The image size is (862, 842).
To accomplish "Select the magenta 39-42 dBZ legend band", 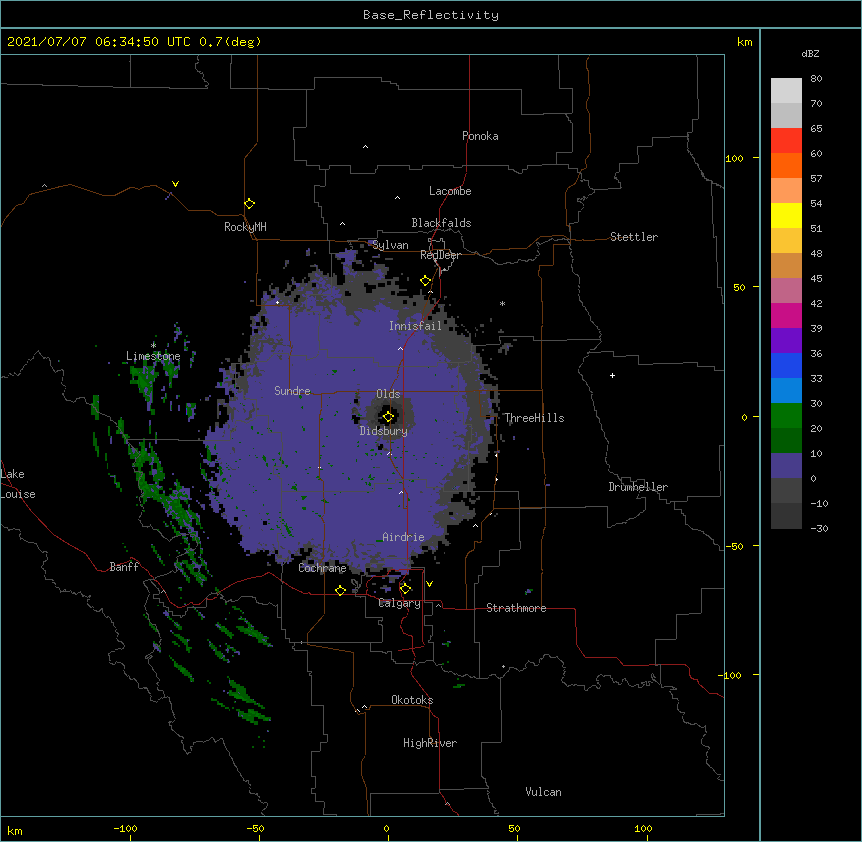I will tap(786, 315).
